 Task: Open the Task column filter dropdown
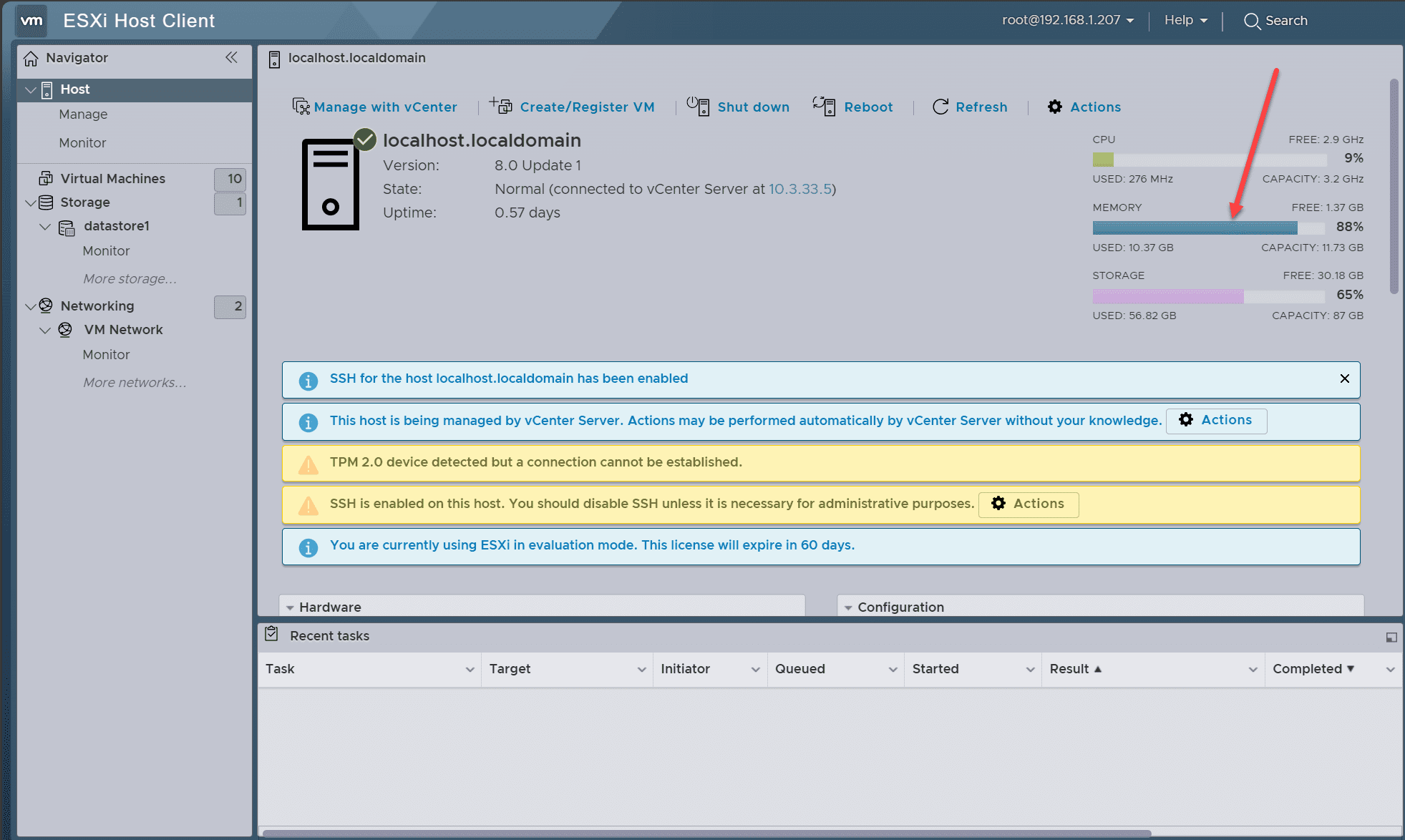click(x=470, y=669)
